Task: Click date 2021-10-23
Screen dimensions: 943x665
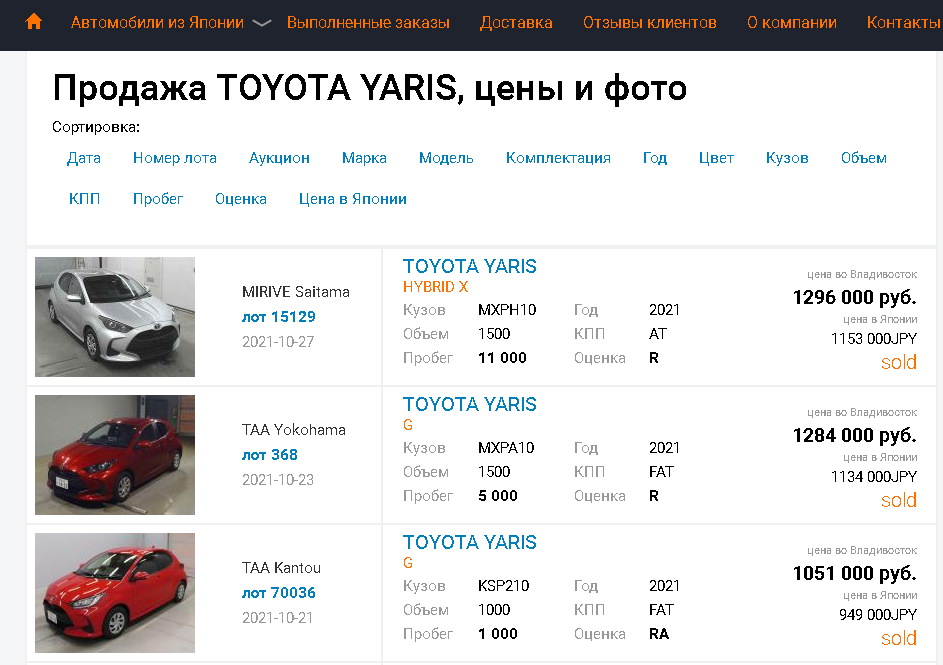Action: (x=278, y=480)
